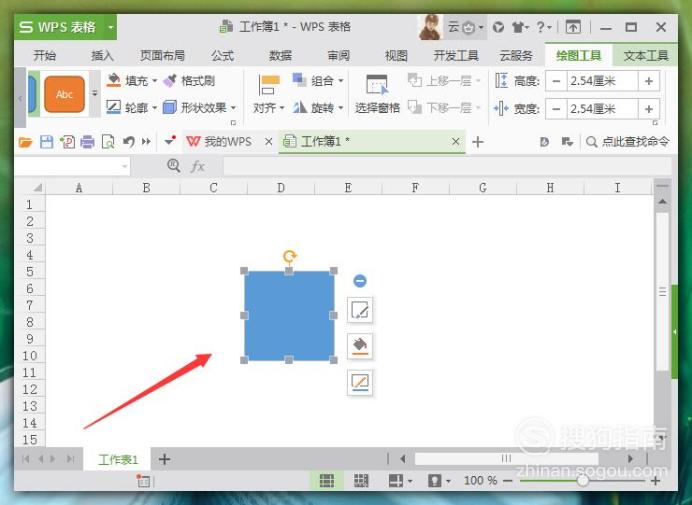Switch to the 云服务 tab
Image resolution: width=692 pixels, height=505 pixels.
516,56
